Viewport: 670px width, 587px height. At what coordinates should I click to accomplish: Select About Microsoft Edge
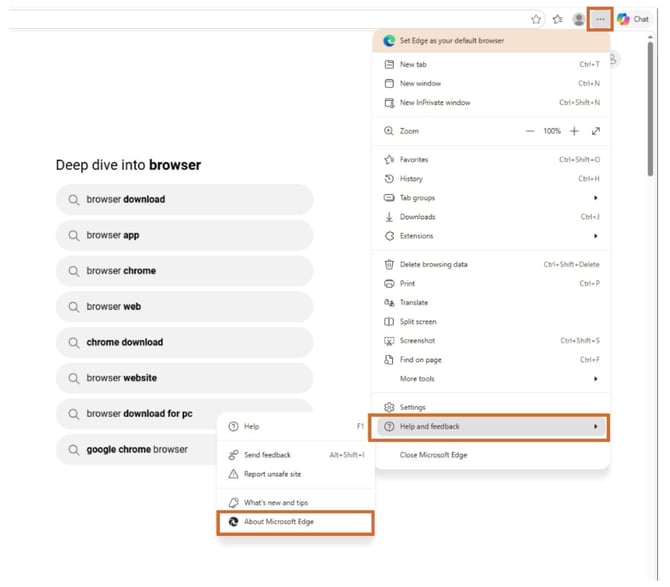pyautogui.click(x=296, y=522)
